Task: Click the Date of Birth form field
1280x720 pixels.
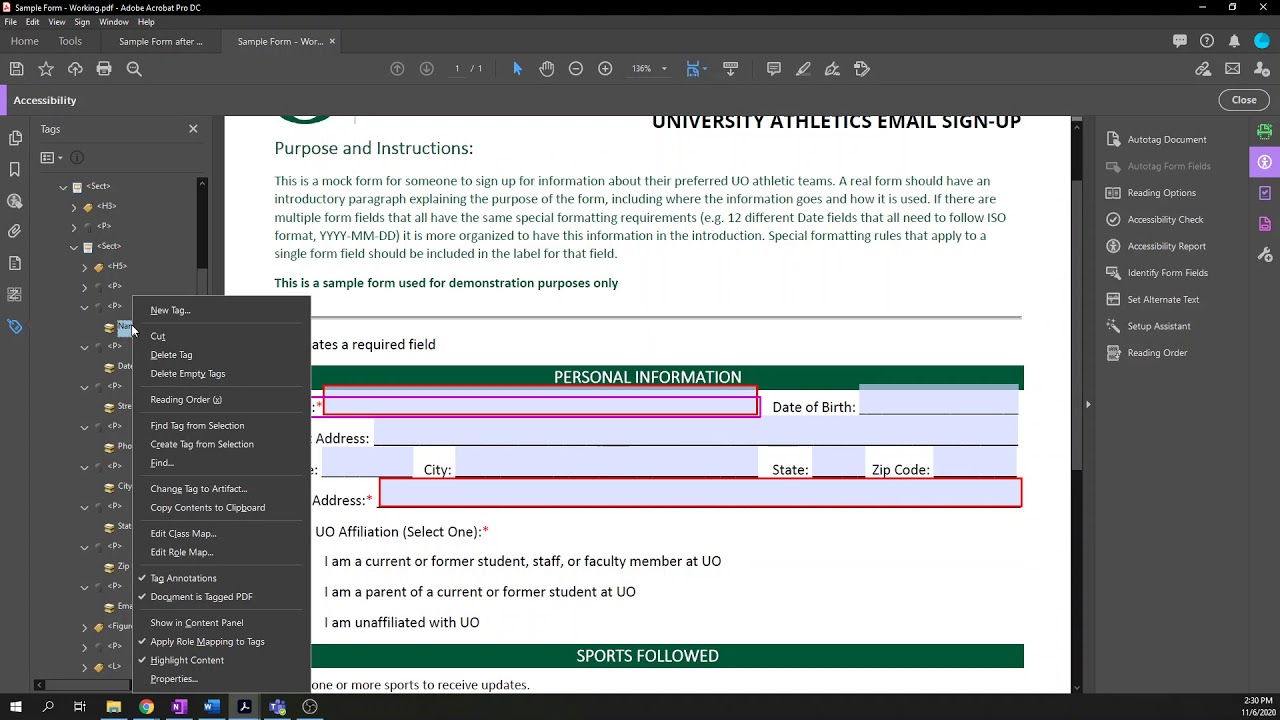Action: tap(938, 401)
